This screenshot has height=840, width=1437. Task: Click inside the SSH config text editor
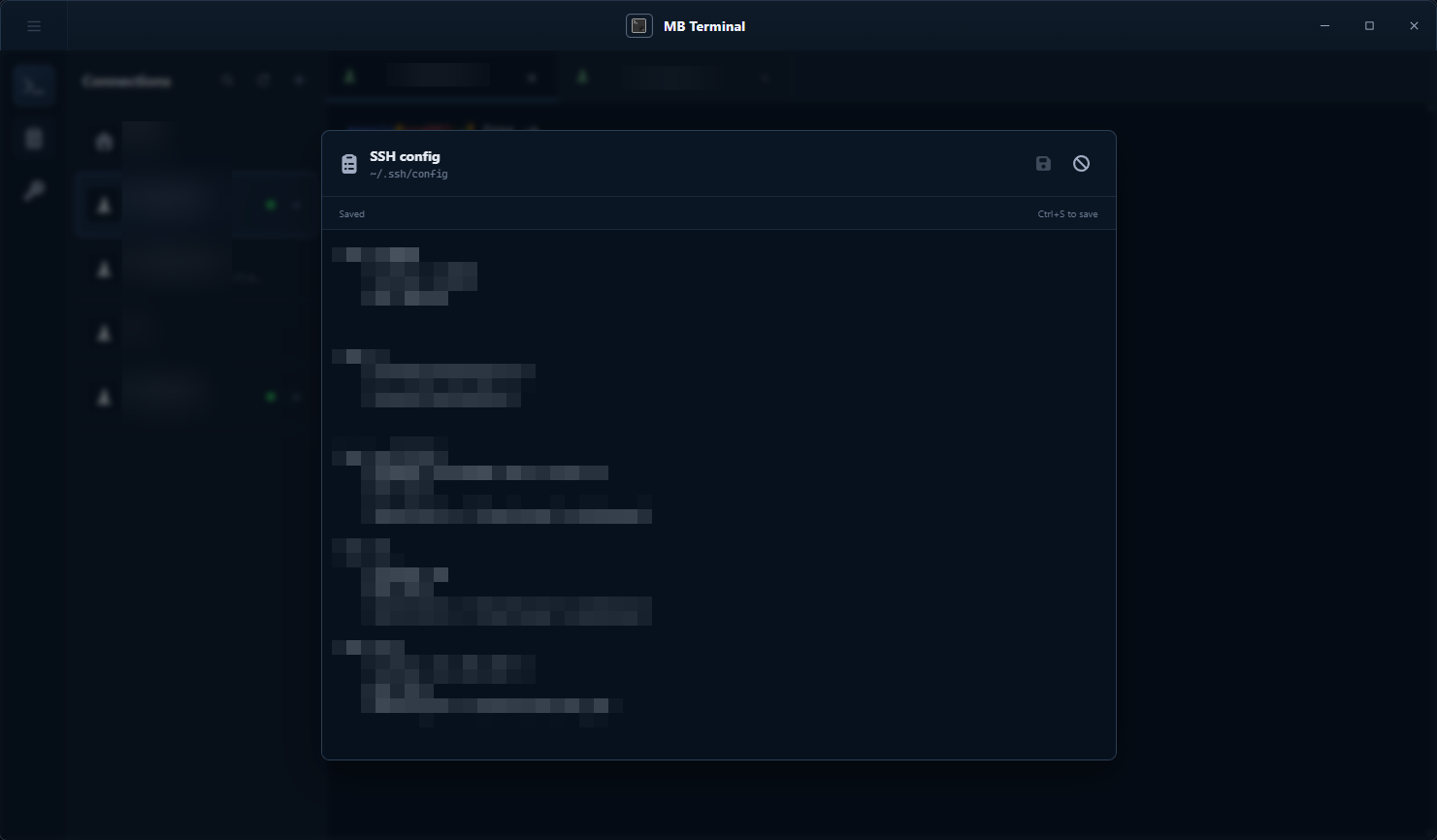pos(719,493)
